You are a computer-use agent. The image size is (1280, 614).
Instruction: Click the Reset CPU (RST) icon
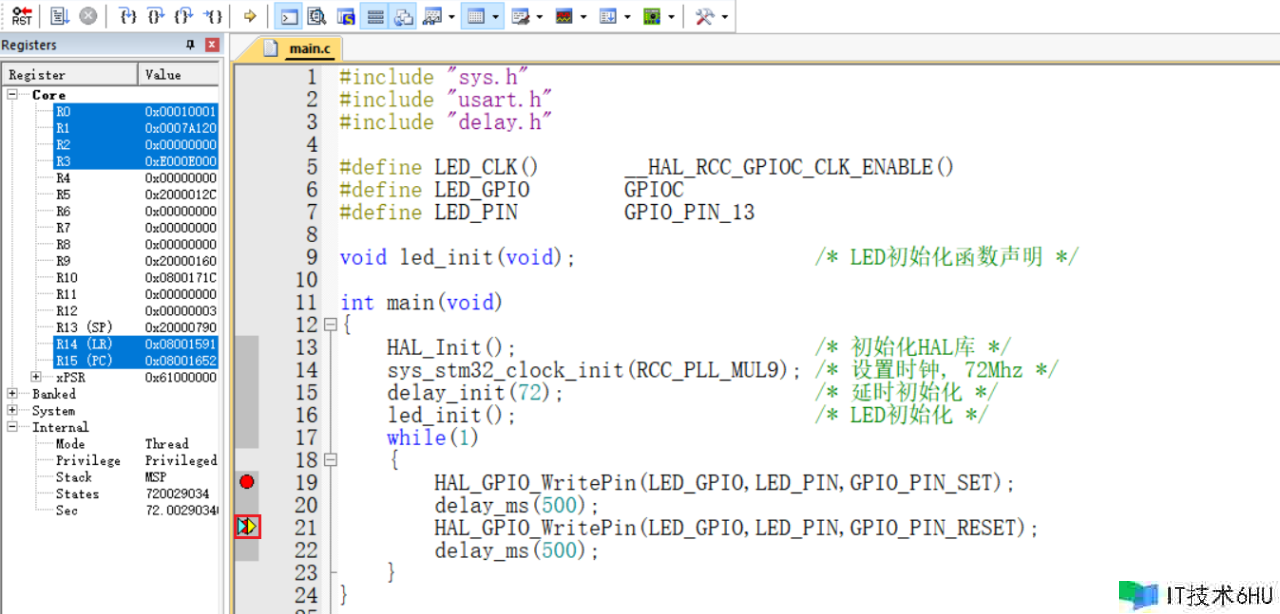pos(22,16)
